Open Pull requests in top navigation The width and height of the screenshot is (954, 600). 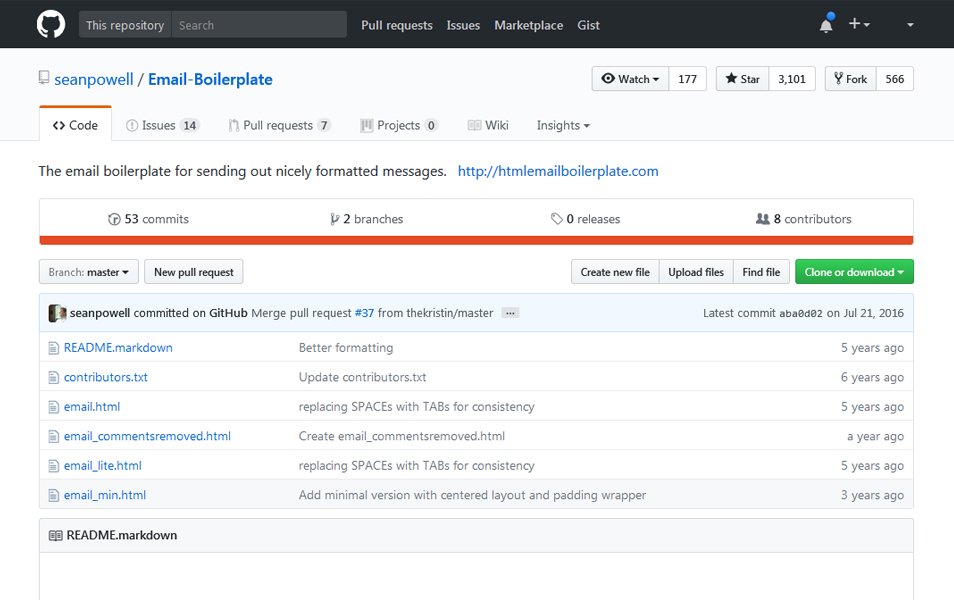(397, 25)
